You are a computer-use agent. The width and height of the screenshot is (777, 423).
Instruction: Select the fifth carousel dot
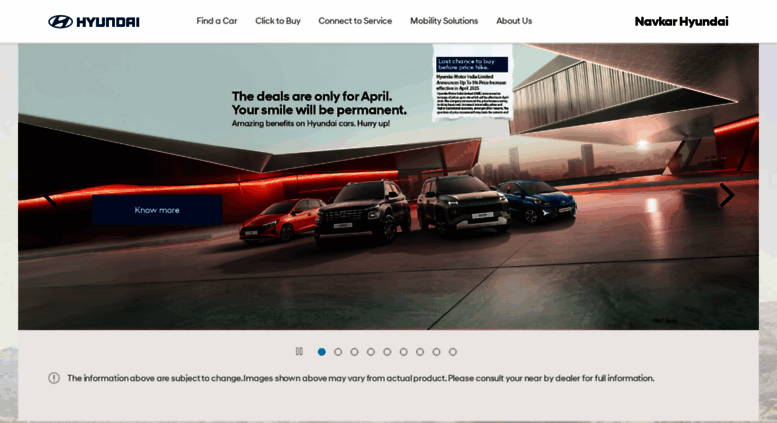[387, 352]
